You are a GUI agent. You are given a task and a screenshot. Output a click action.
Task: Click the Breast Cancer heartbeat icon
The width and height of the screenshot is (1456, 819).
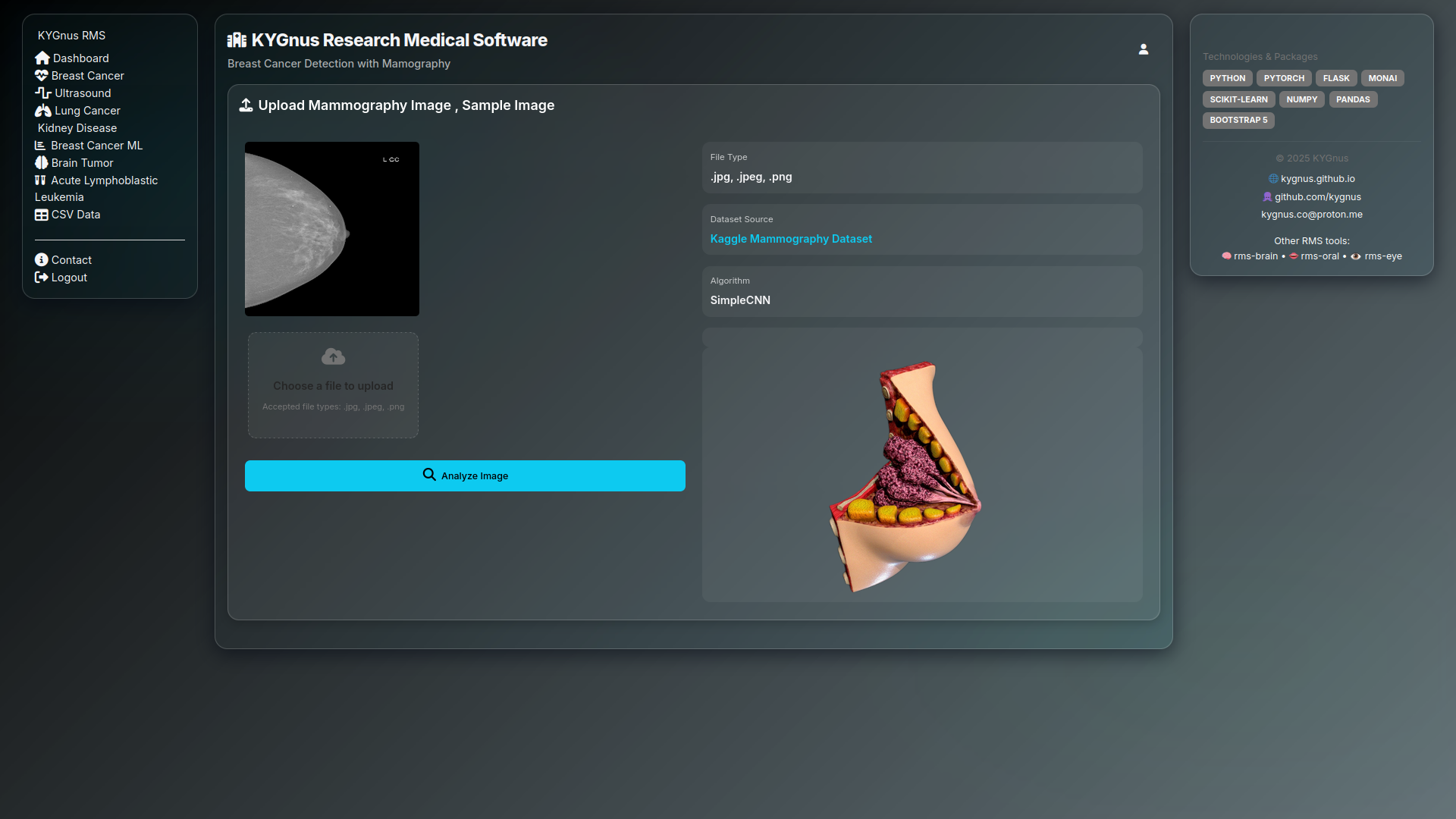click(42, 76)
